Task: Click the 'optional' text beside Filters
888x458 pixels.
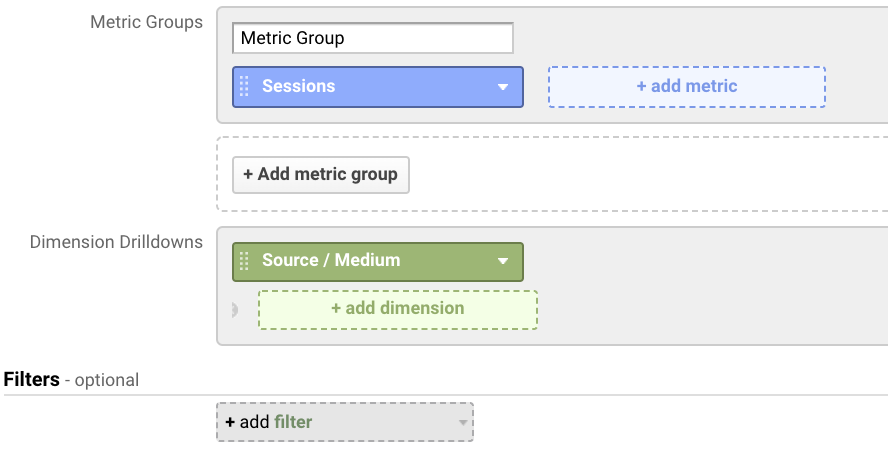Action: pos(106,381)
